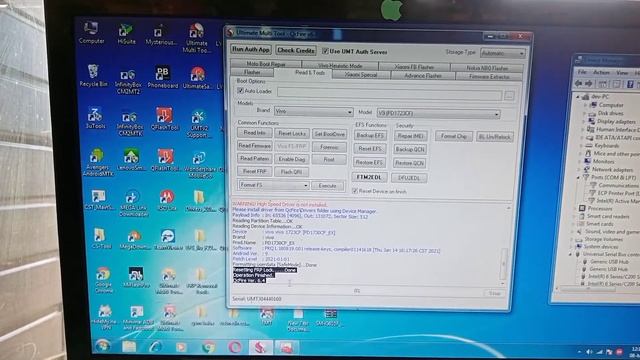Open the InfinityBox CM2MTK shortcut
This screenshot has height=360, width=640.
129,124
